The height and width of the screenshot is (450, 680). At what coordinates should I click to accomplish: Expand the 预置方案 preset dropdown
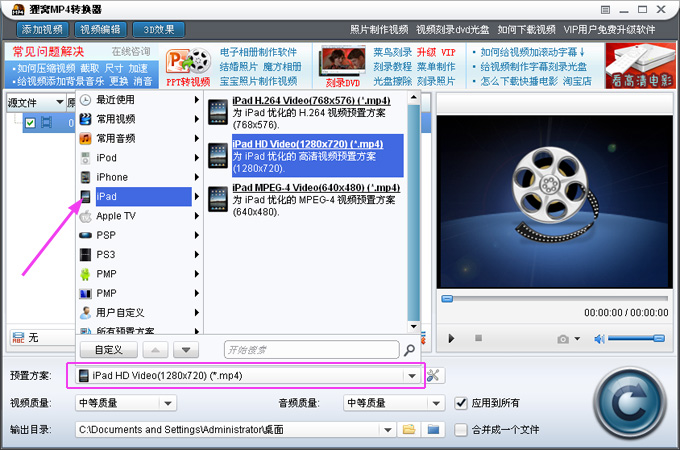pos(412,376)
